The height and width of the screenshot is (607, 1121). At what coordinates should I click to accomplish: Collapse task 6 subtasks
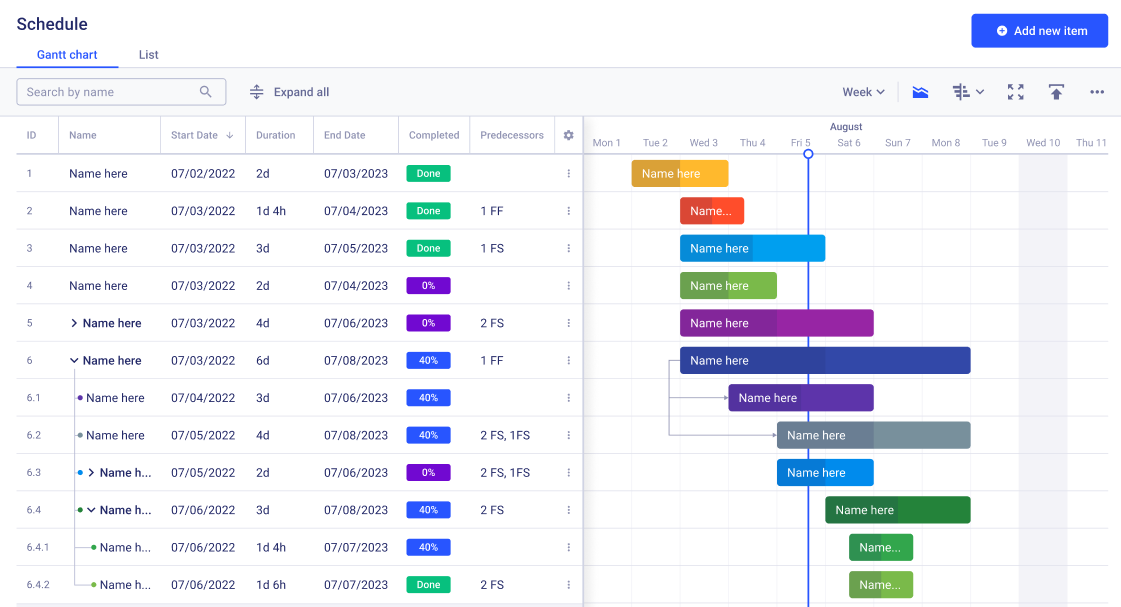click(x=73, y=360)
